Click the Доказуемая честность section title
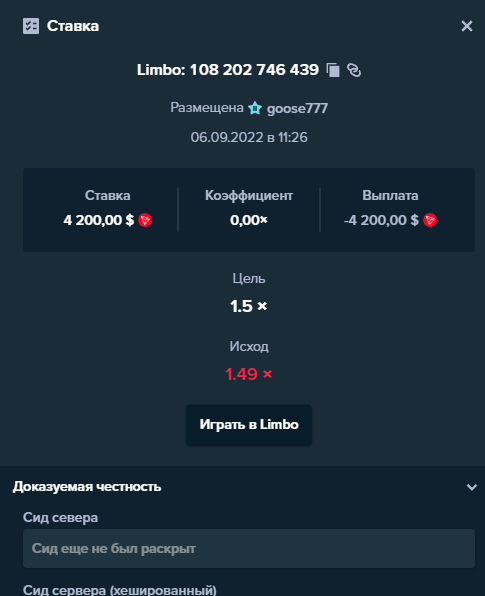The height and width of the screenshot is (596, 485). [87, 487]
